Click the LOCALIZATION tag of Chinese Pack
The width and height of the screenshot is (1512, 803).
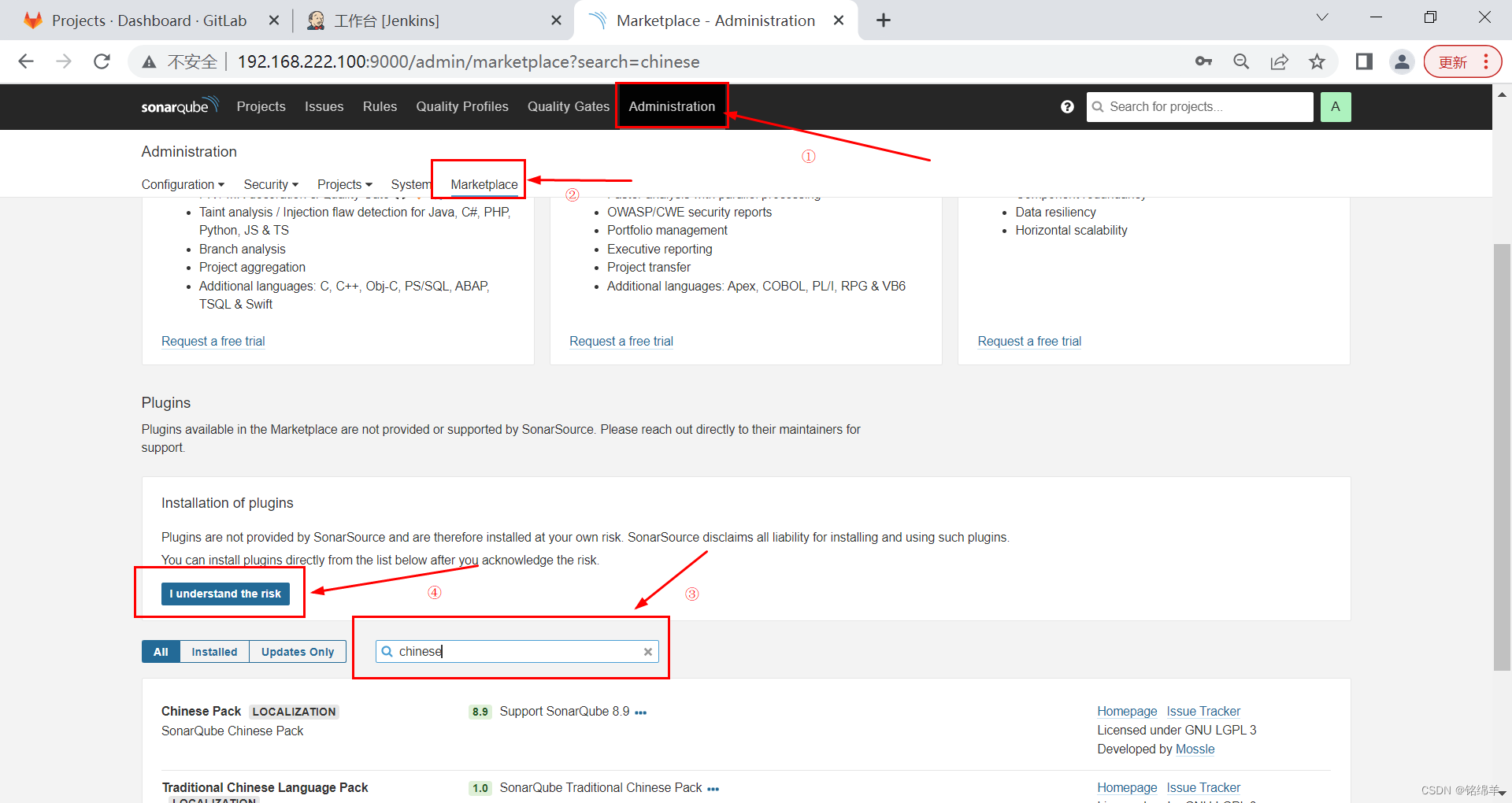pos(294,712)
